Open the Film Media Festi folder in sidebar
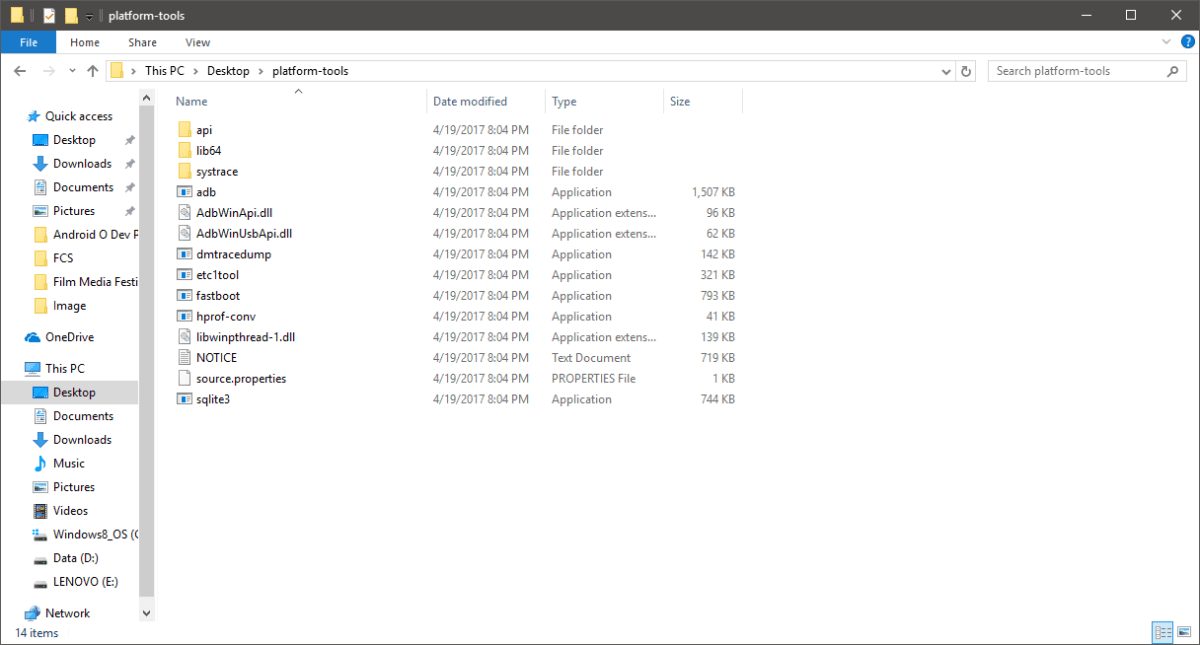The image size is (1200, 645). [95, 282]
